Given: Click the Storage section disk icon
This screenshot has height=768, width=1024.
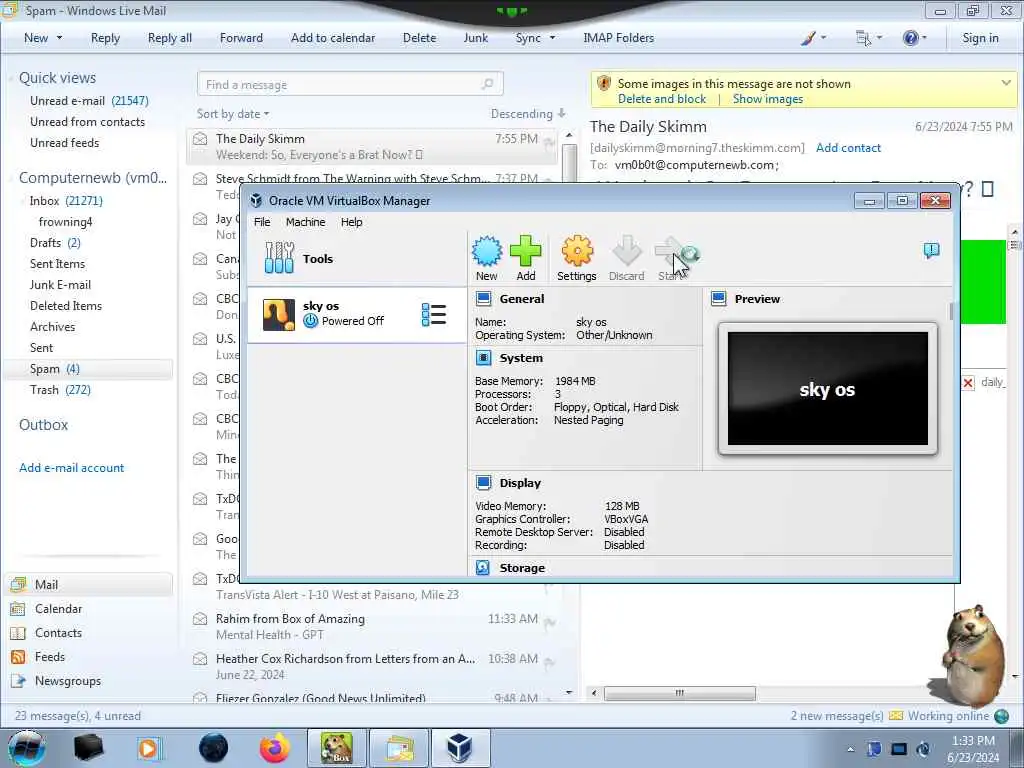Looking at the screenshot, I should pos(483,568).
